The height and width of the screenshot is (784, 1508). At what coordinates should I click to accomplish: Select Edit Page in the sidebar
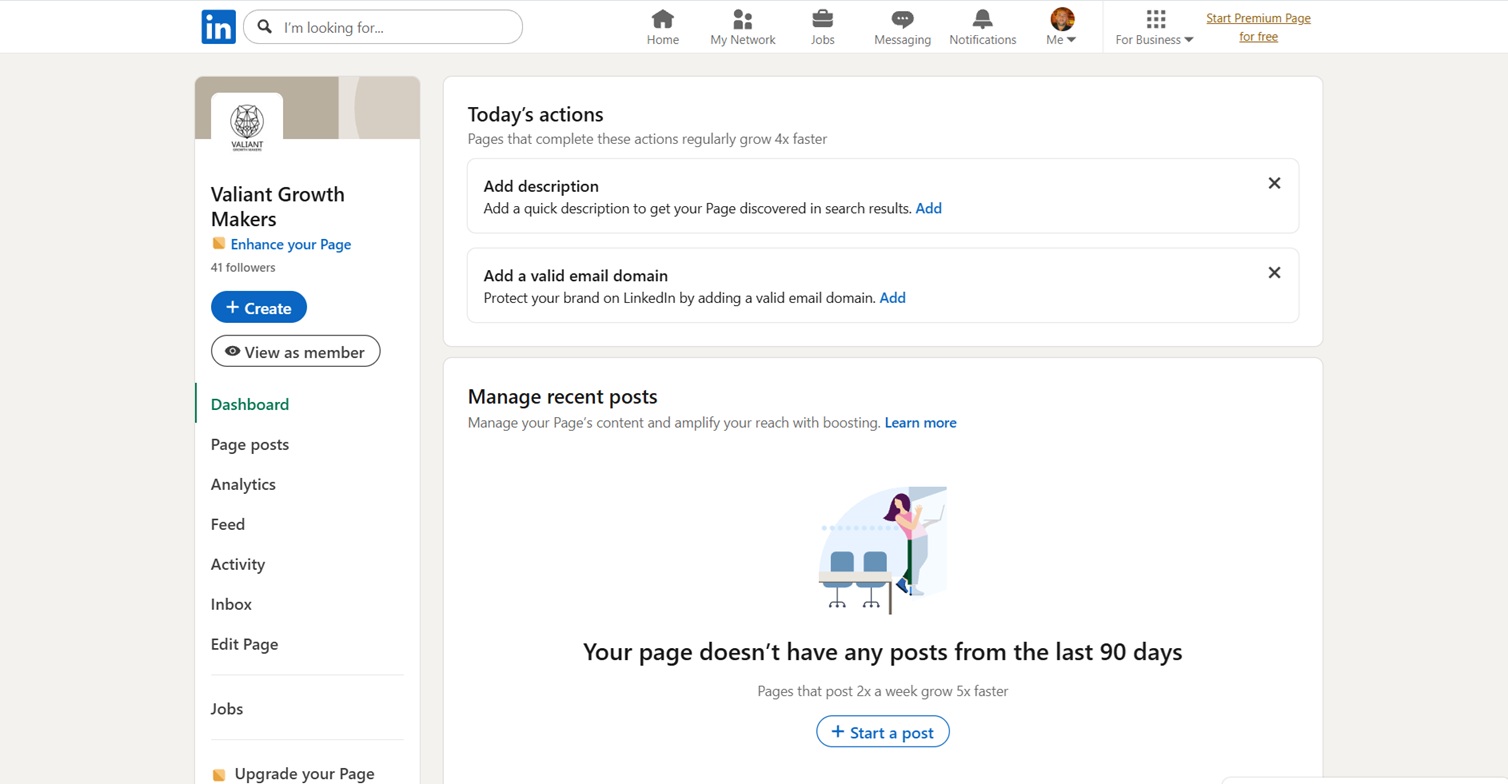244,644
